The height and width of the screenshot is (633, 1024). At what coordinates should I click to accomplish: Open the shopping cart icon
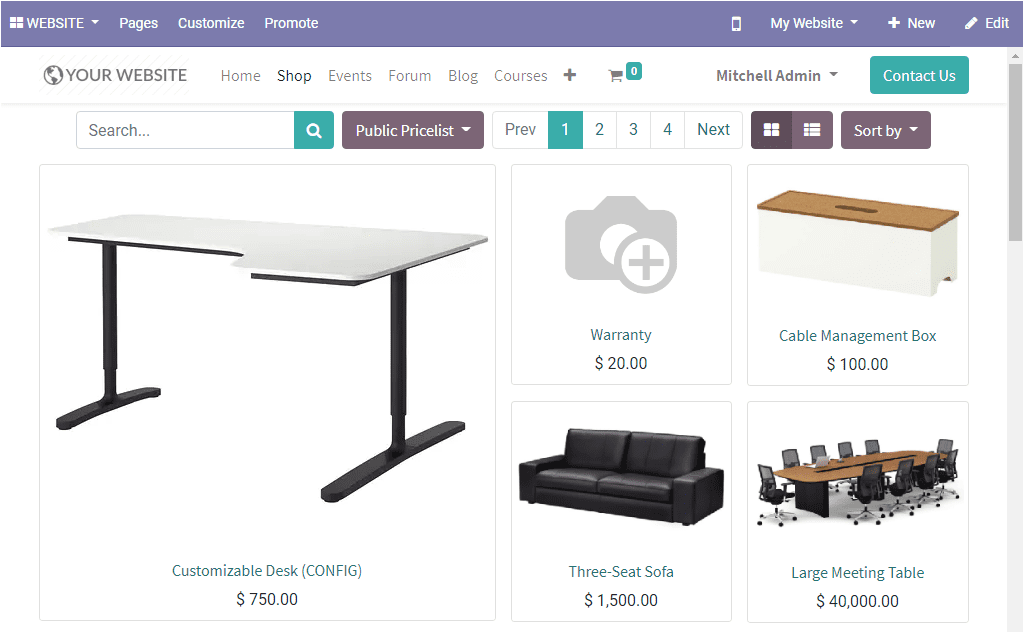[615, 76]
